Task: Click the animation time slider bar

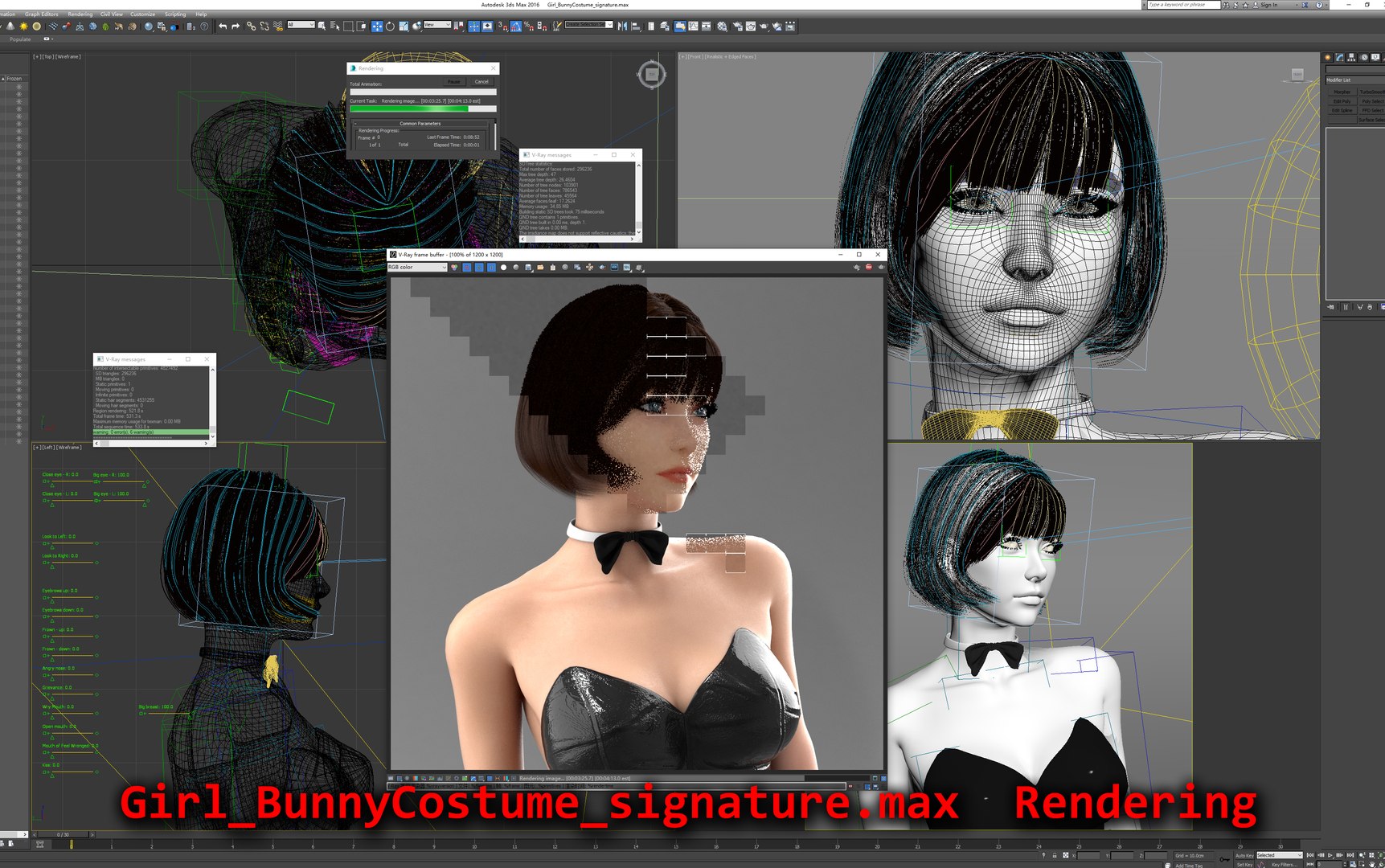Action: (63, 835)
